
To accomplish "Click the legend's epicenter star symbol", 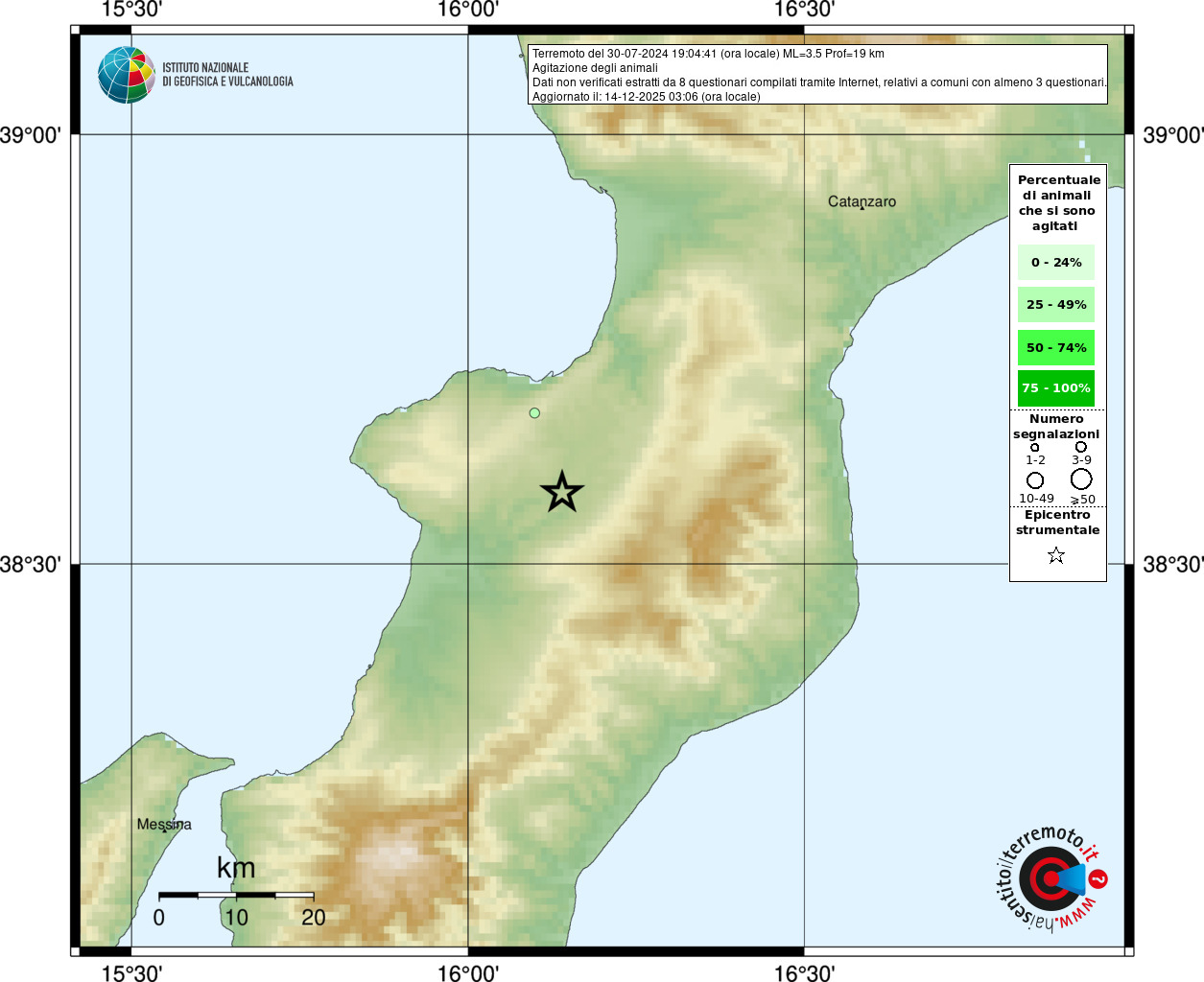I will [1056, 555].
